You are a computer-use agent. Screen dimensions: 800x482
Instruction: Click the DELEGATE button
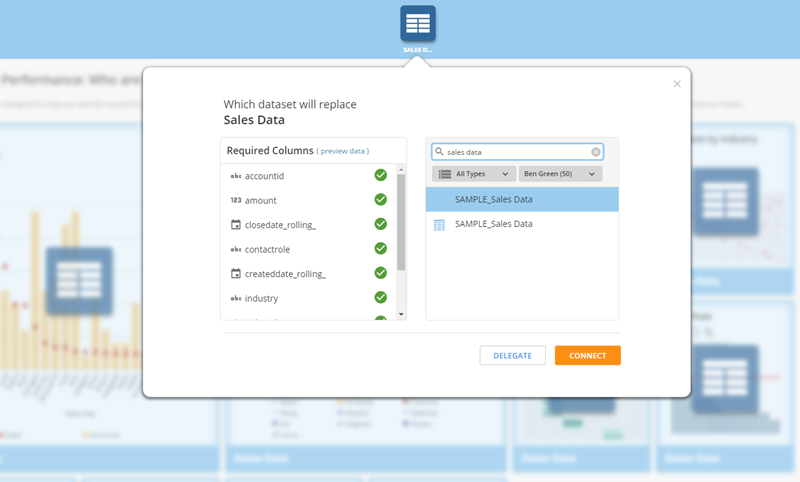[512, 356]
